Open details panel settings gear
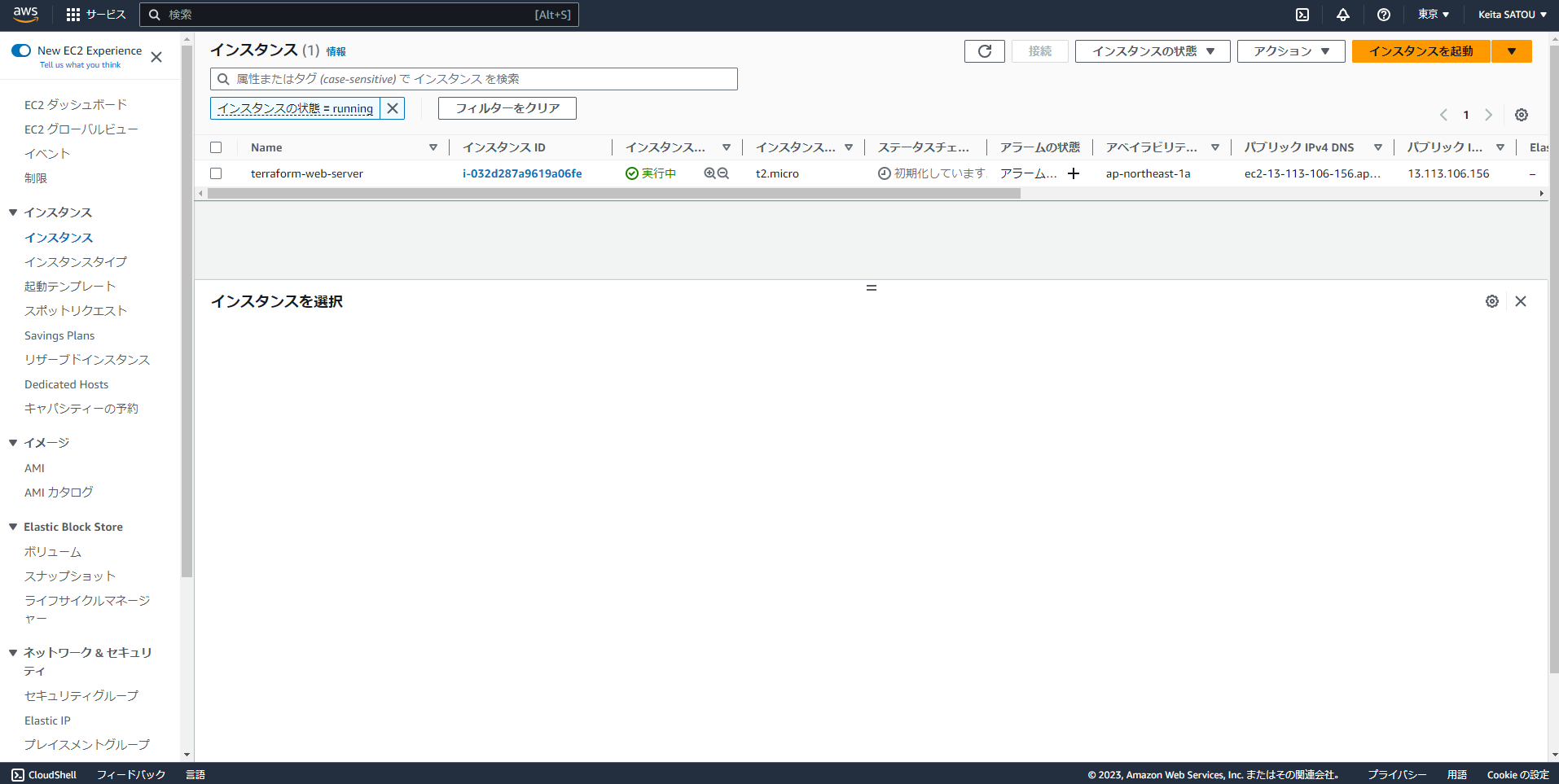The width and height of the screenshot is (1559, 784). (1492, 301)
